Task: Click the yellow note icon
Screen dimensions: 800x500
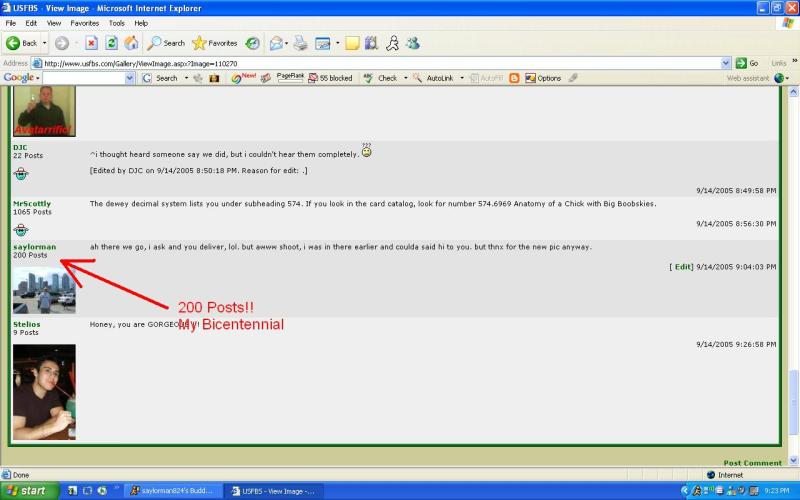Action: click(x=352, y=43)
